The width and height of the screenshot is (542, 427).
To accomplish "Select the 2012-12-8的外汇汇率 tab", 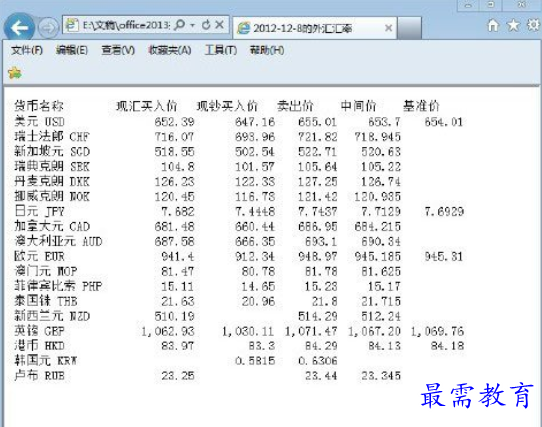I will 315,28.
